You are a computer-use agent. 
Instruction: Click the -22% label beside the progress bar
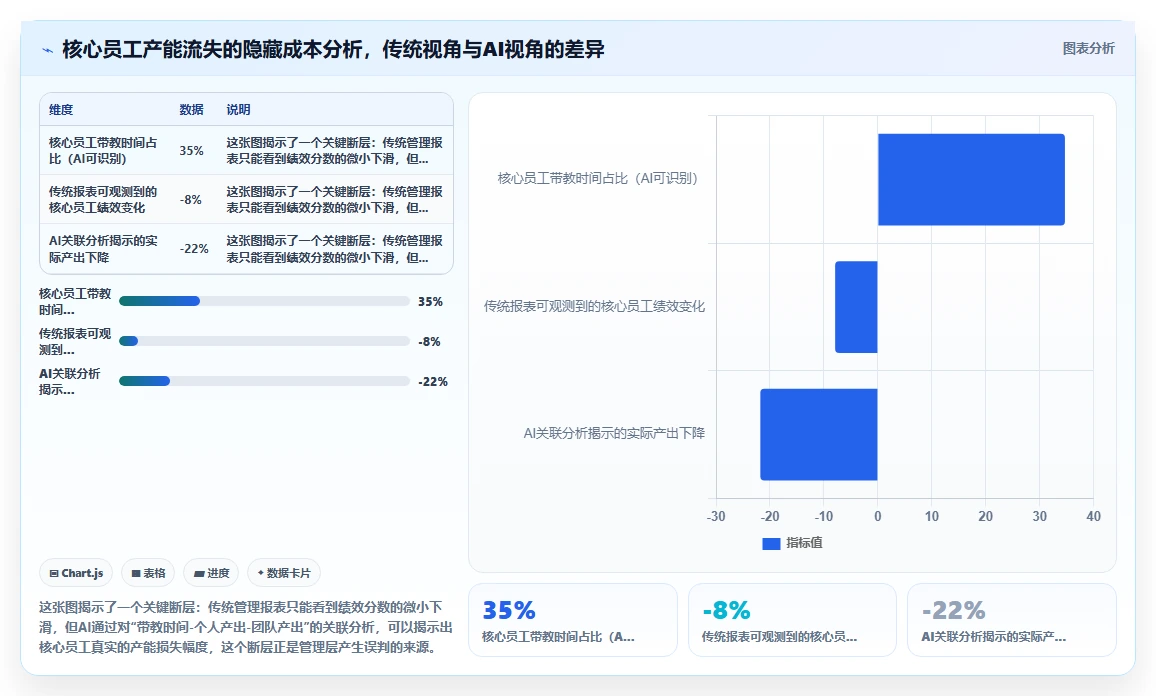tap(433, 382)
